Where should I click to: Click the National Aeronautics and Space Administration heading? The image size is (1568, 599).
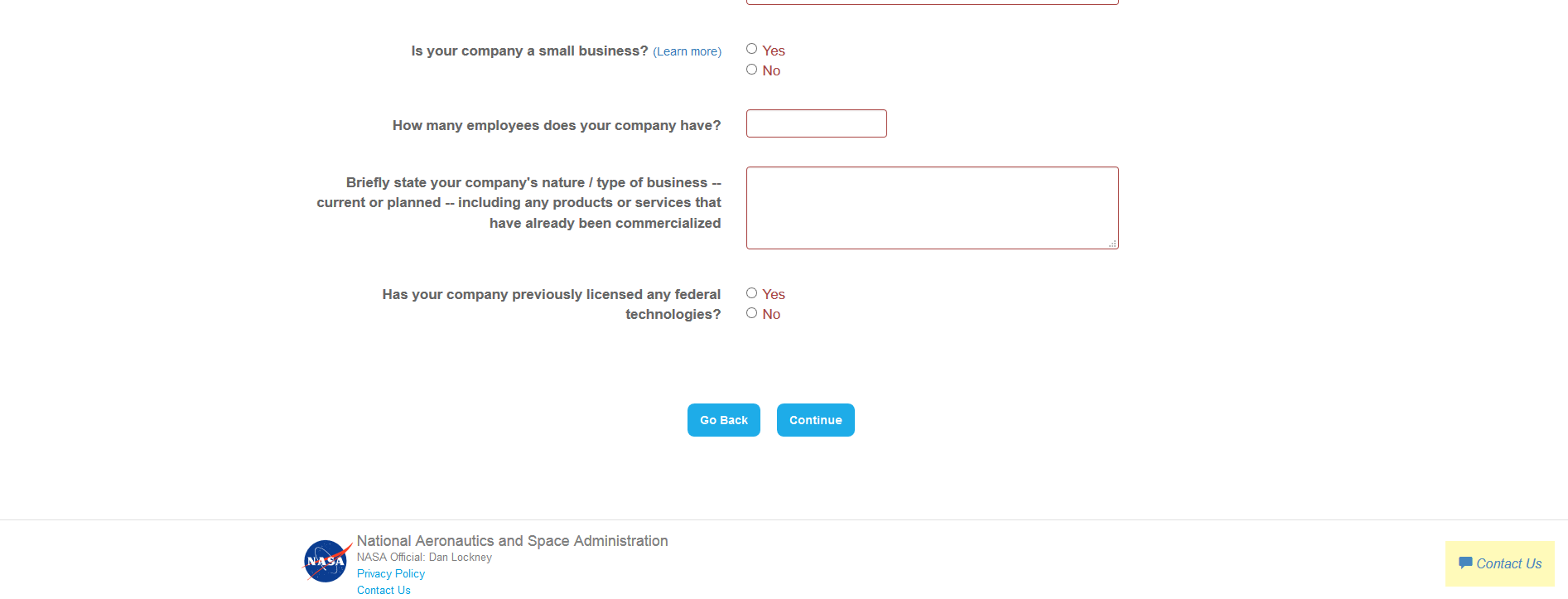coord(512,541)
